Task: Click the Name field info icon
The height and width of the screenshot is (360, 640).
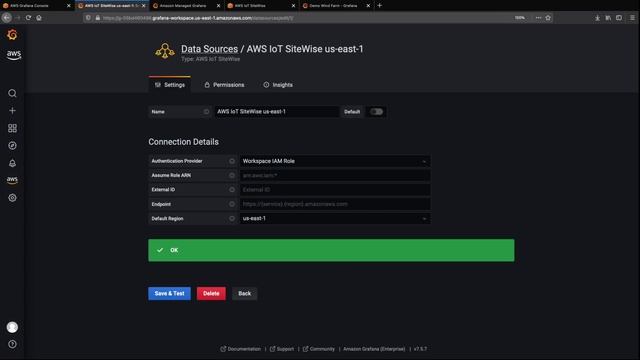Action: click(x=206, y=111)
